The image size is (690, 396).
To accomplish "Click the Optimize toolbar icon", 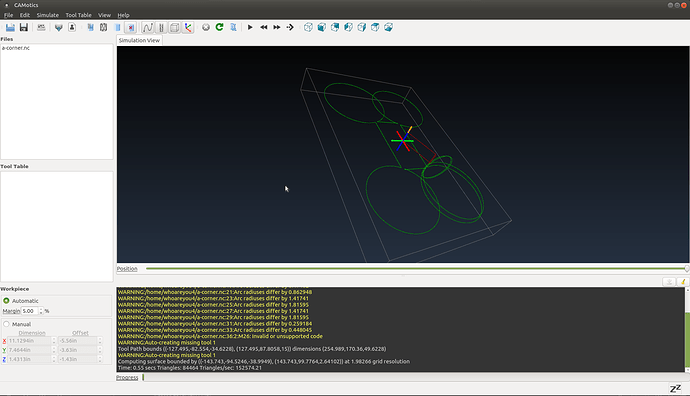I will 233,27.
